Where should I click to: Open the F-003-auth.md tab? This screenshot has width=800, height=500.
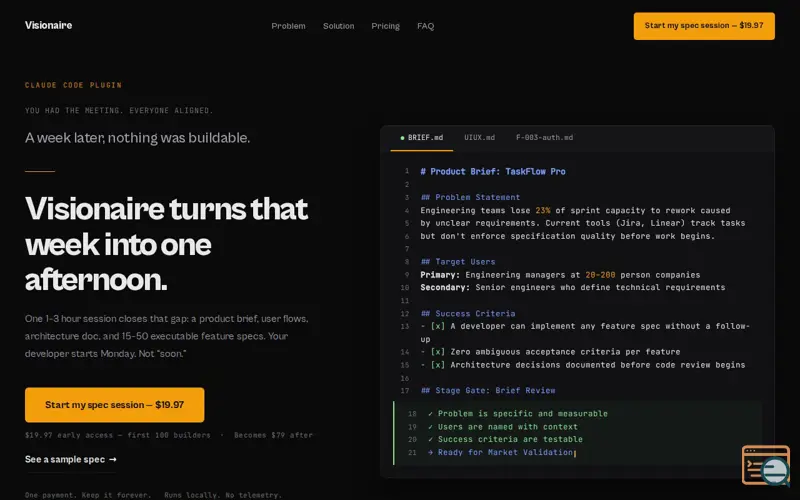544,138
